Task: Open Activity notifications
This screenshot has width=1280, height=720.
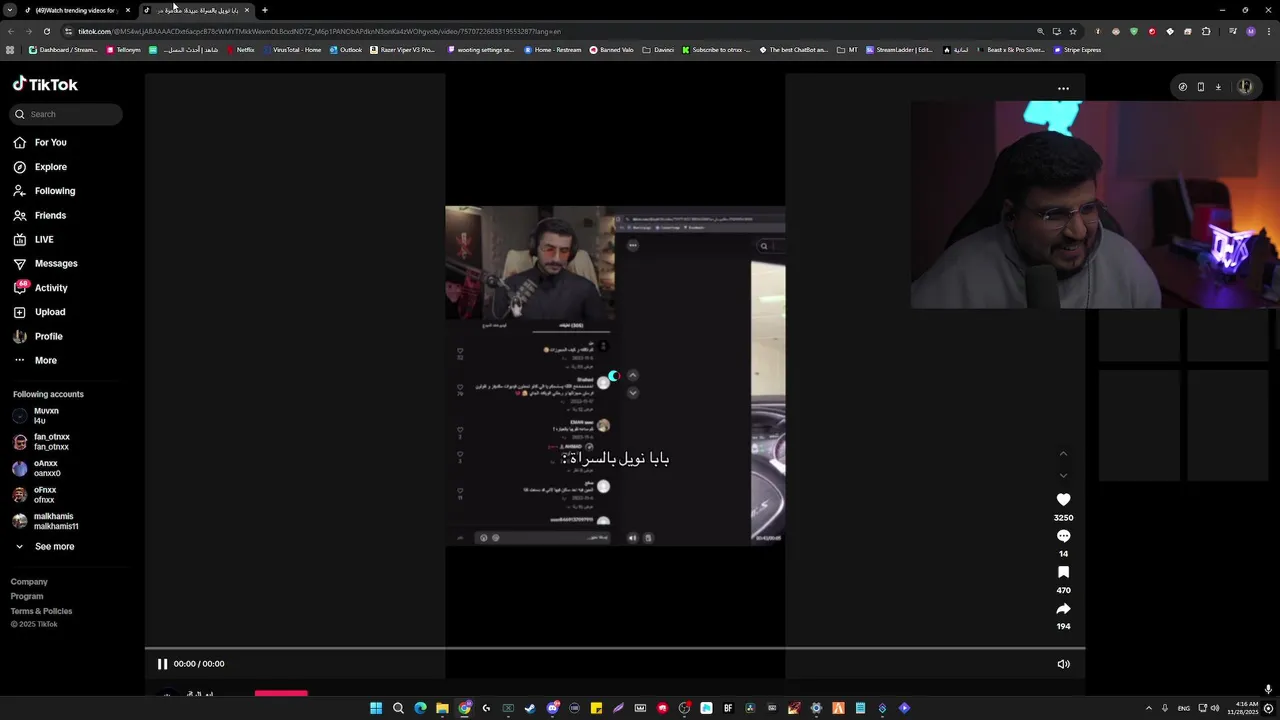Action: [x=40, y=288]
